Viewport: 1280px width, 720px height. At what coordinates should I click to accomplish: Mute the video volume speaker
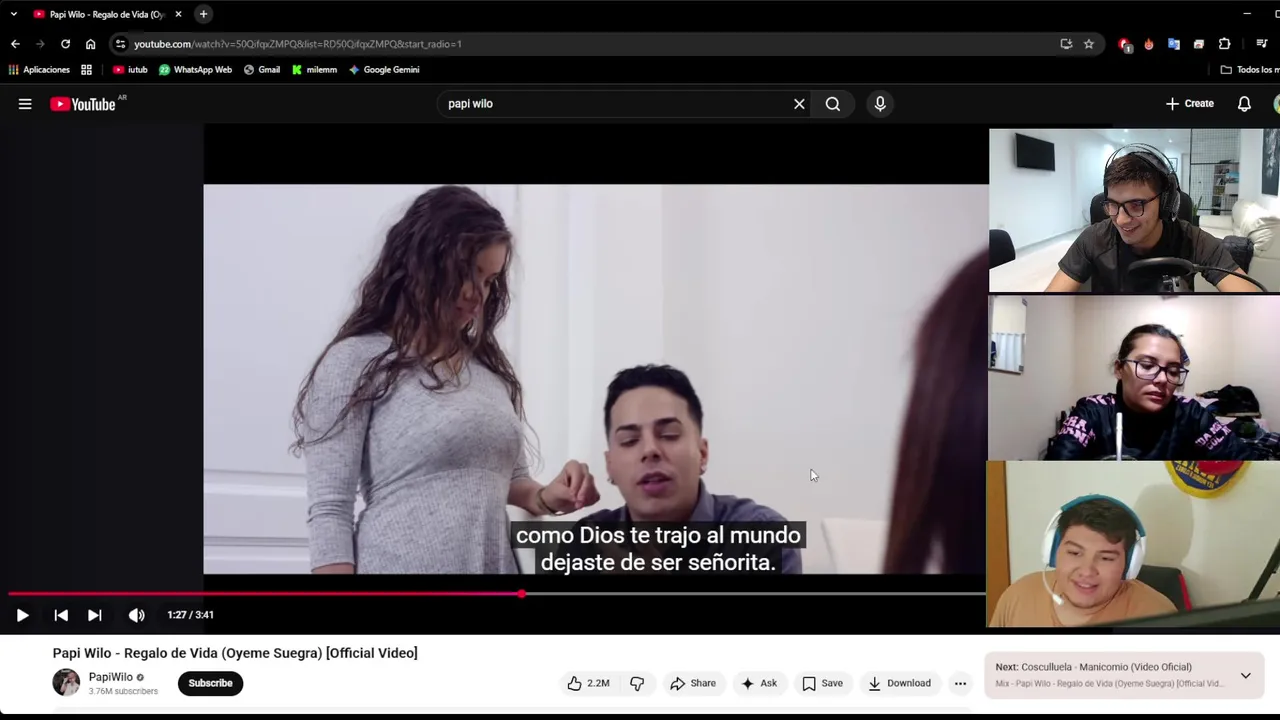coord(137,615)
